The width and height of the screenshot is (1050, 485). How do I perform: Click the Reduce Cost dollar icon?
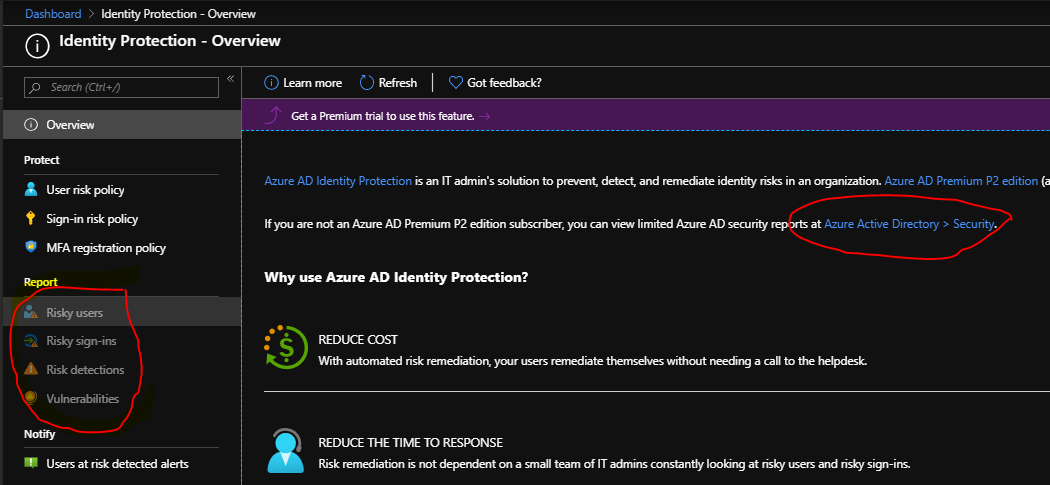[286, 348]
